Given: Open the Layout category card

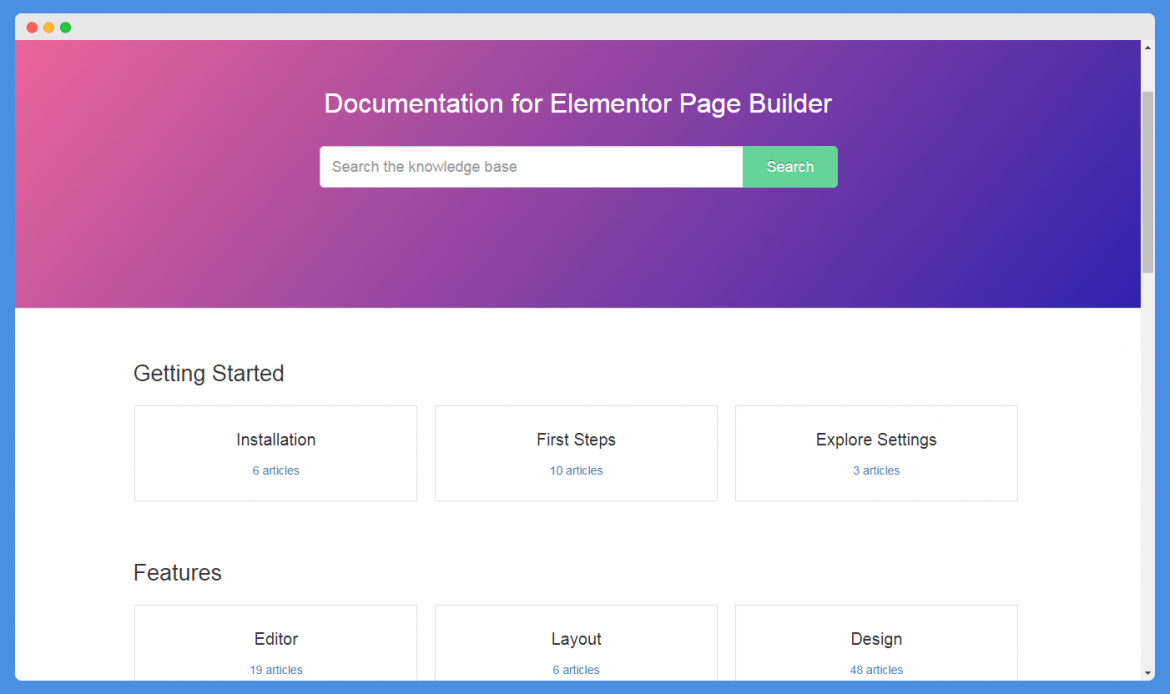Looking at the screenshot, I should point(576,643).
